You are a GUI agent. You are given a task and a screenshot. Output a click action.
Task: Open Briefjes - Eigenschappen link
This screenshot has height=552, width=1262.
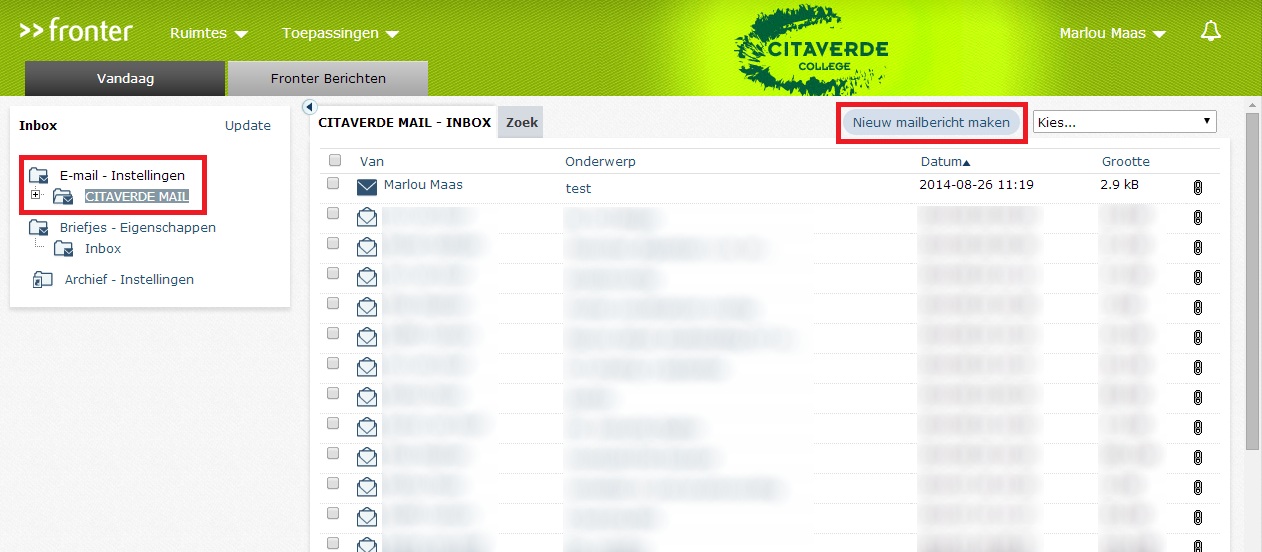(138, 227)
